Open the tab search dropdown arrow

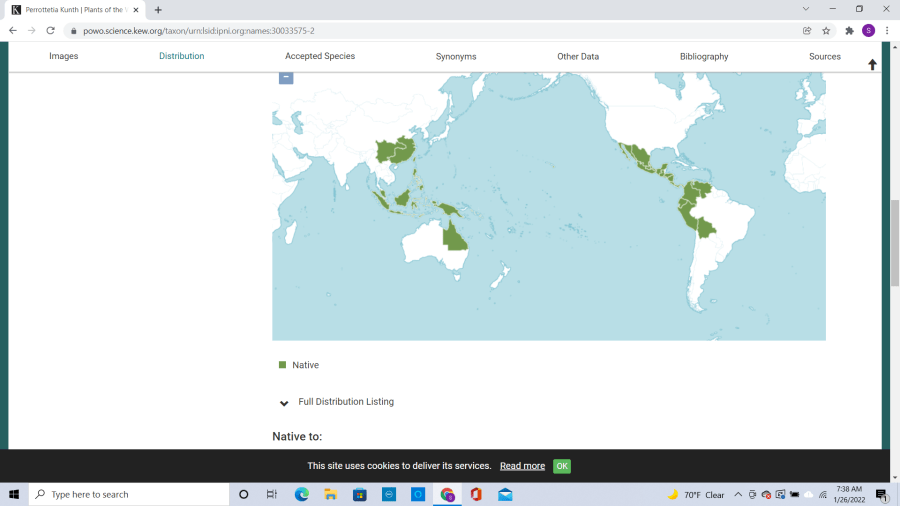click(806, 9)
